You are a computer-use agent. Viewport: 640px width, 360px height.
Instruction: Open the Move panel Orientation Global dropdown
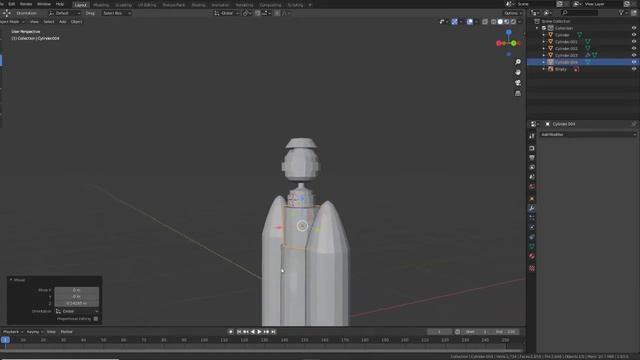coord(77,311)
